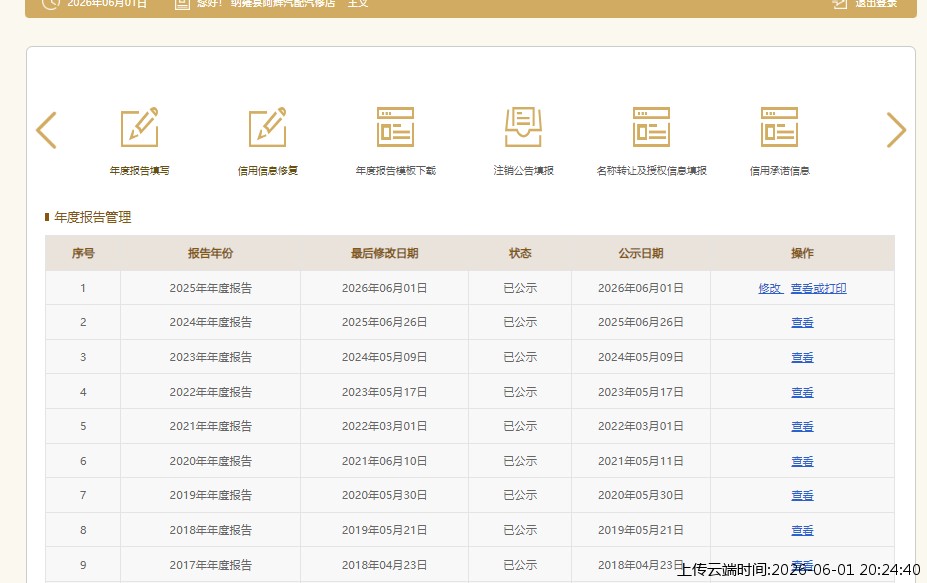927x583 pixels.
Task: Click serial number 5 cell
Action: [83, 426]
